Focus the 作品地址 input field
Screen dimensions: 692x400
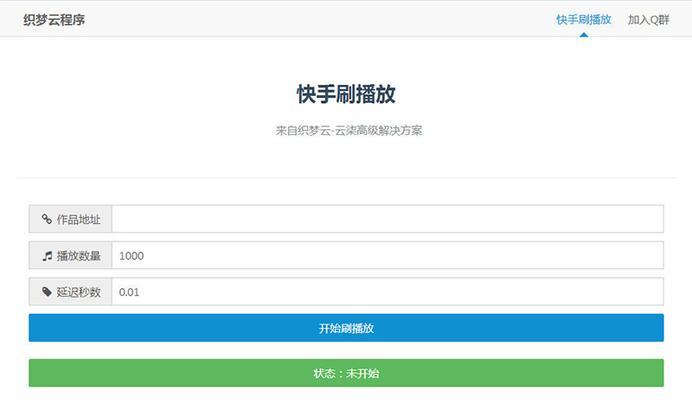(387, 219)
